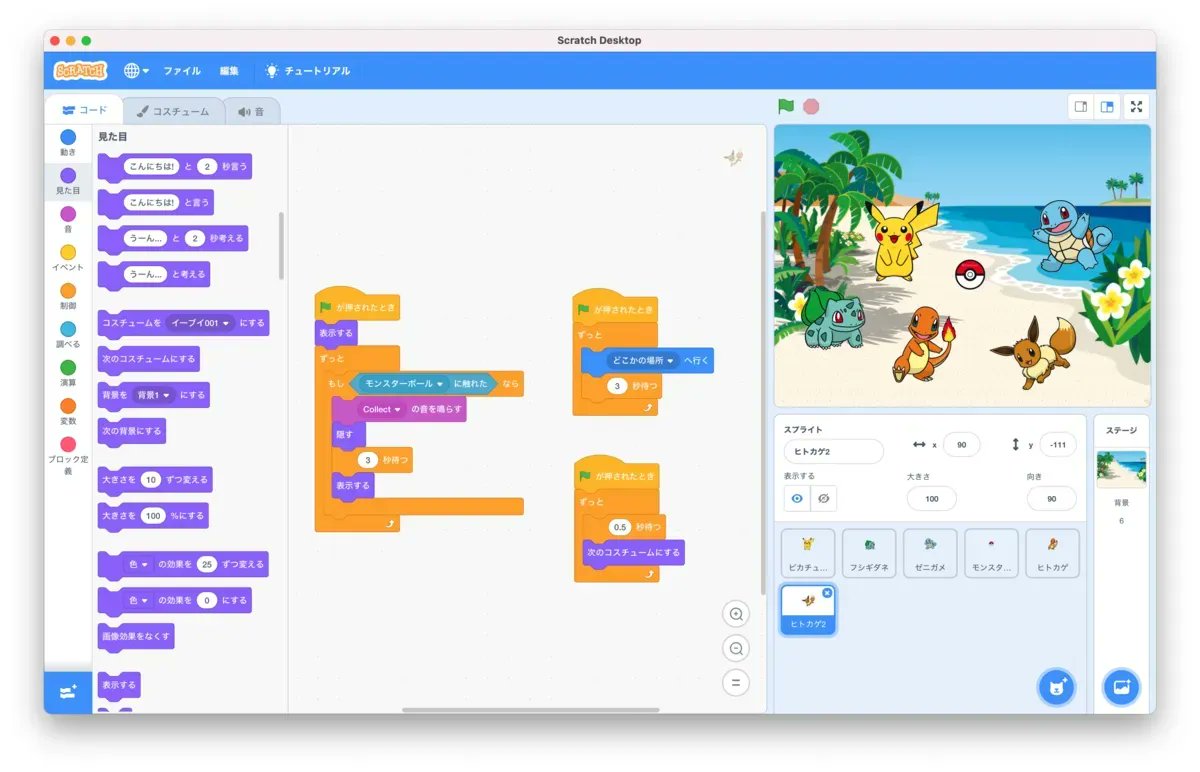The height and width of the screenshot is (772, 1200).
Task: Click the 向き direction field
Action: click(x=1052, y=498)
